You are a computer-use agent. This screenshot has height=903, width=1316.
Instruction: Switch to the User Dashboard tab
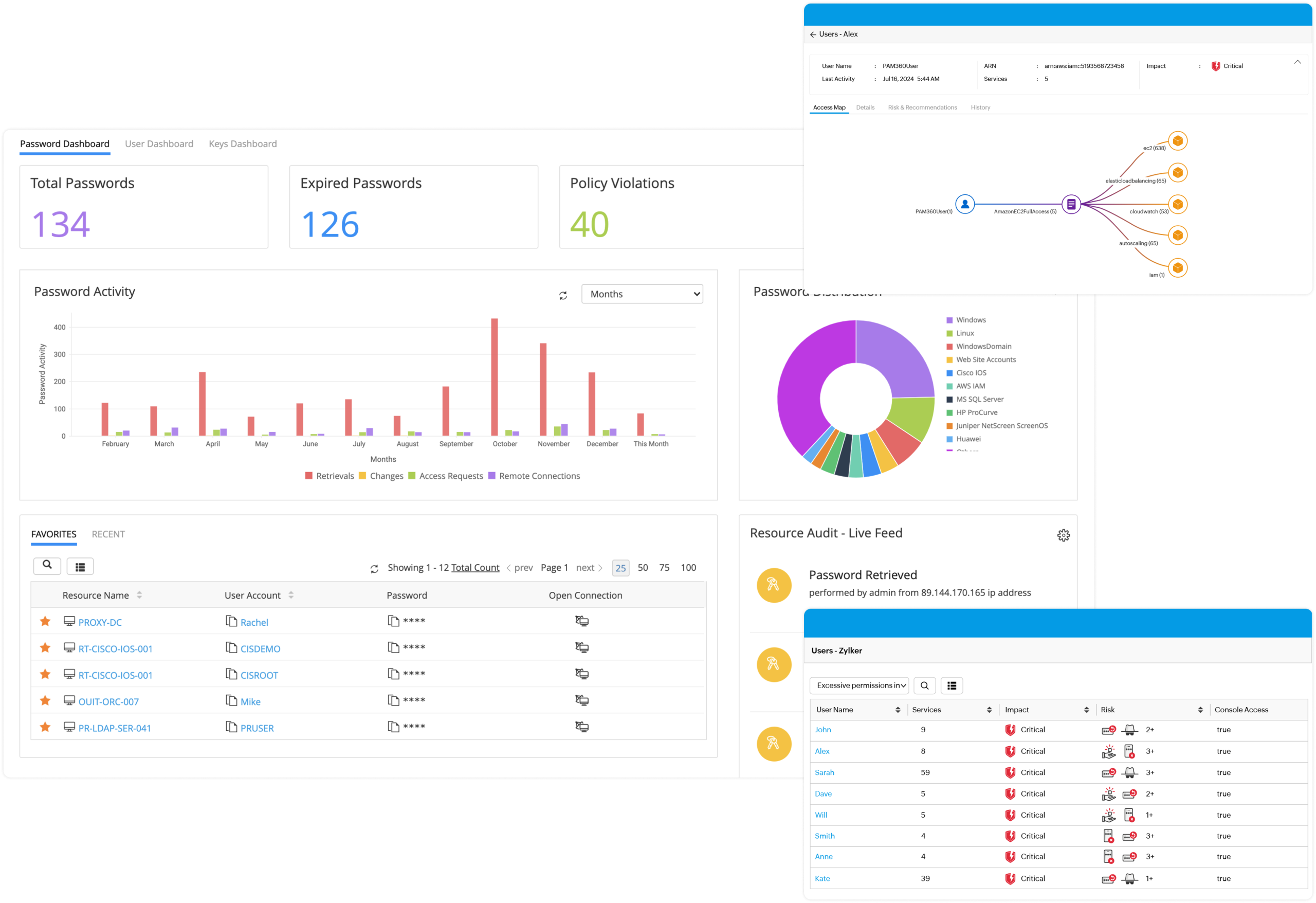pos(158,144)
